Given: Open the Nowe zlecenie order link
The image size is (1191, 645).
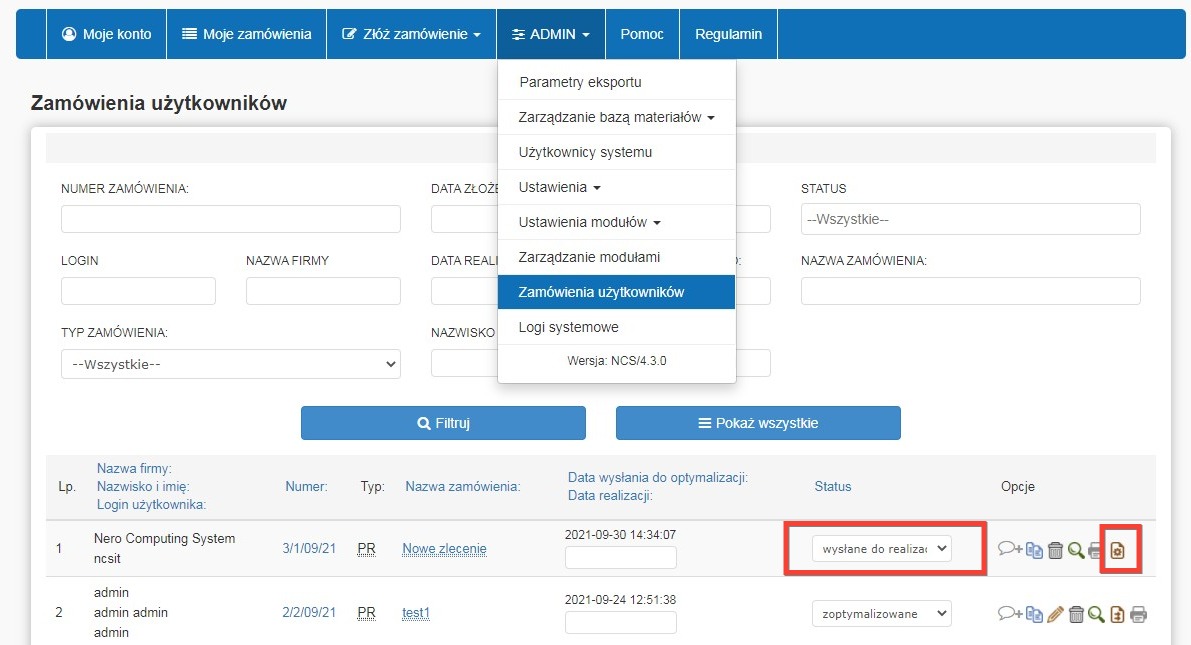Looking at the screenshot, I should [444, 549].
